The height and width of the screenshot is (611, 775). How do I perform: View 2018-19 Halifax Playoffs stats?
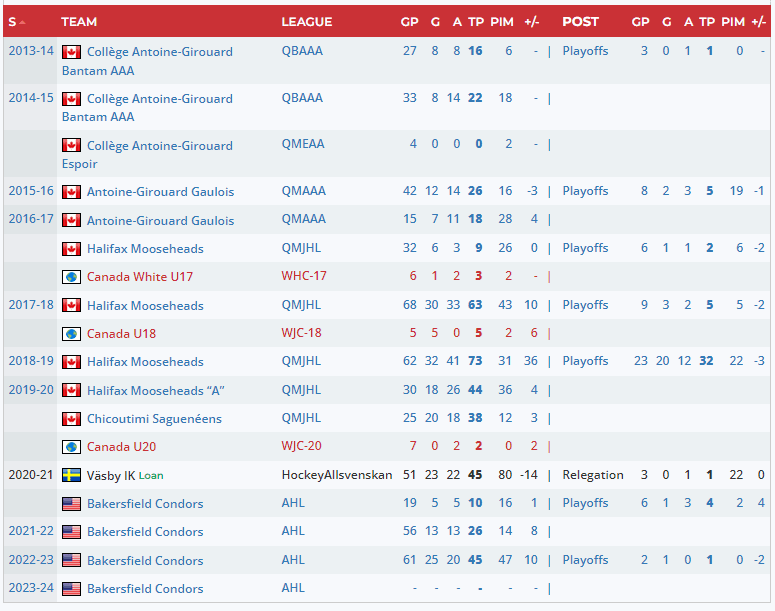[585, 361]
